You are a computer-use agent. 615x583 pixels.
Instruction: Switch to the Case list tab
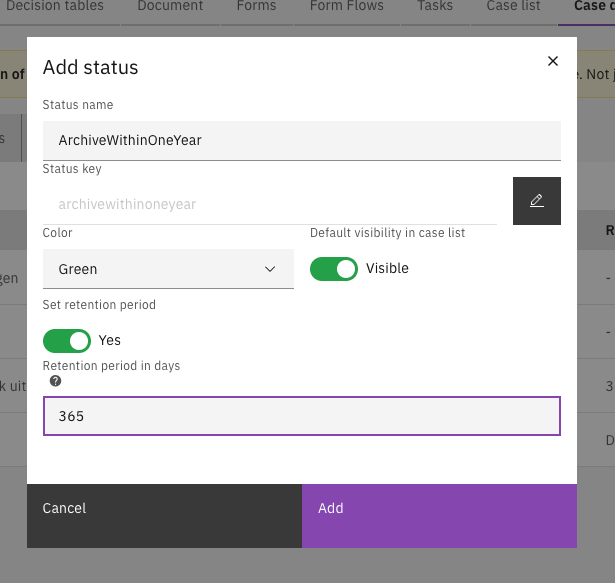pos(514,7)
